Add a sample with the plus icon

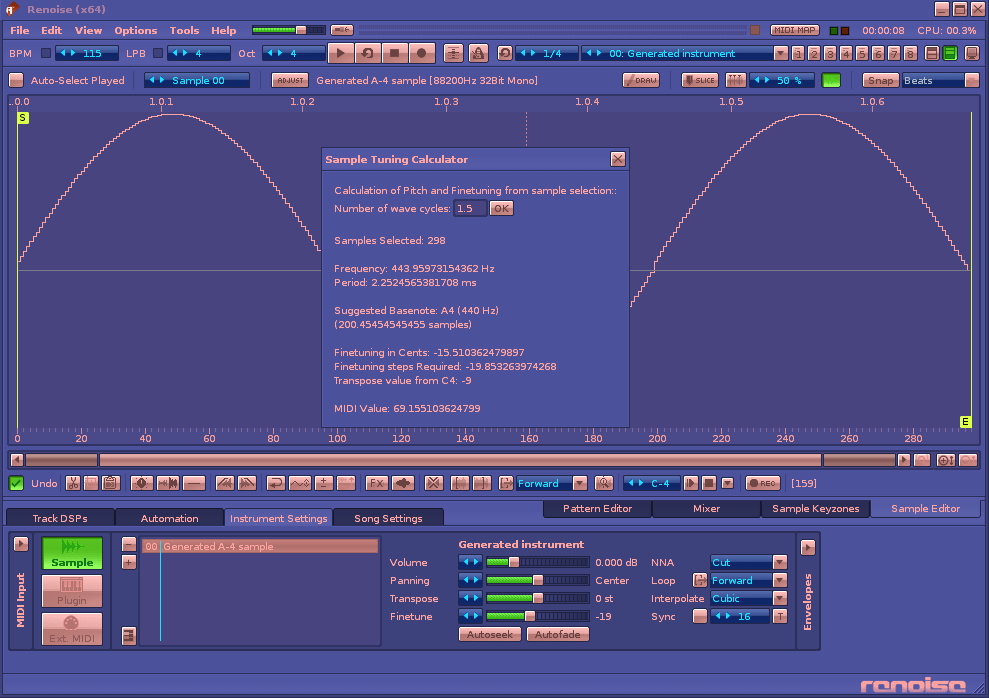click(129, 562)
